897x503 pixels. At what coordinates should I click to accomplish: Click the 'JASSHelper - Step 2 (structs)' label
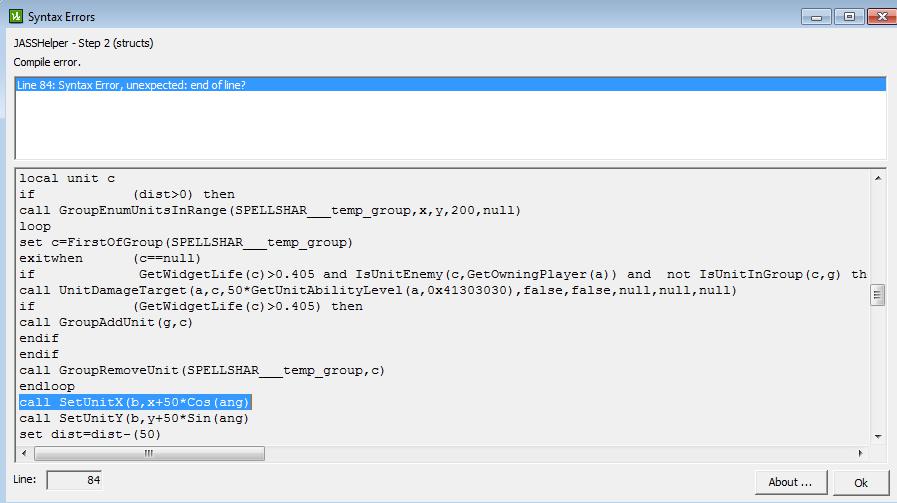point(84,43)
